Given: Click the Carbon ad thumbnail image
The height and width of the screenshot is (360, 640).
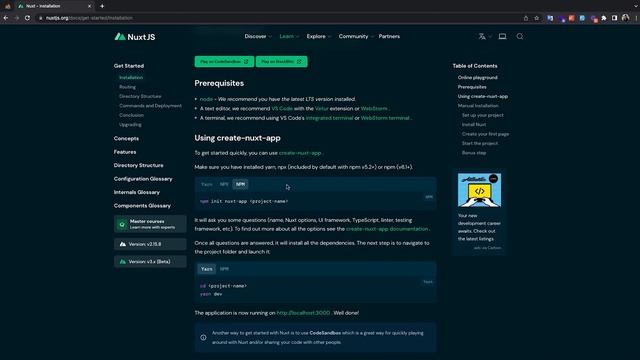Looking at the screenshot, I should coord(479,190).
